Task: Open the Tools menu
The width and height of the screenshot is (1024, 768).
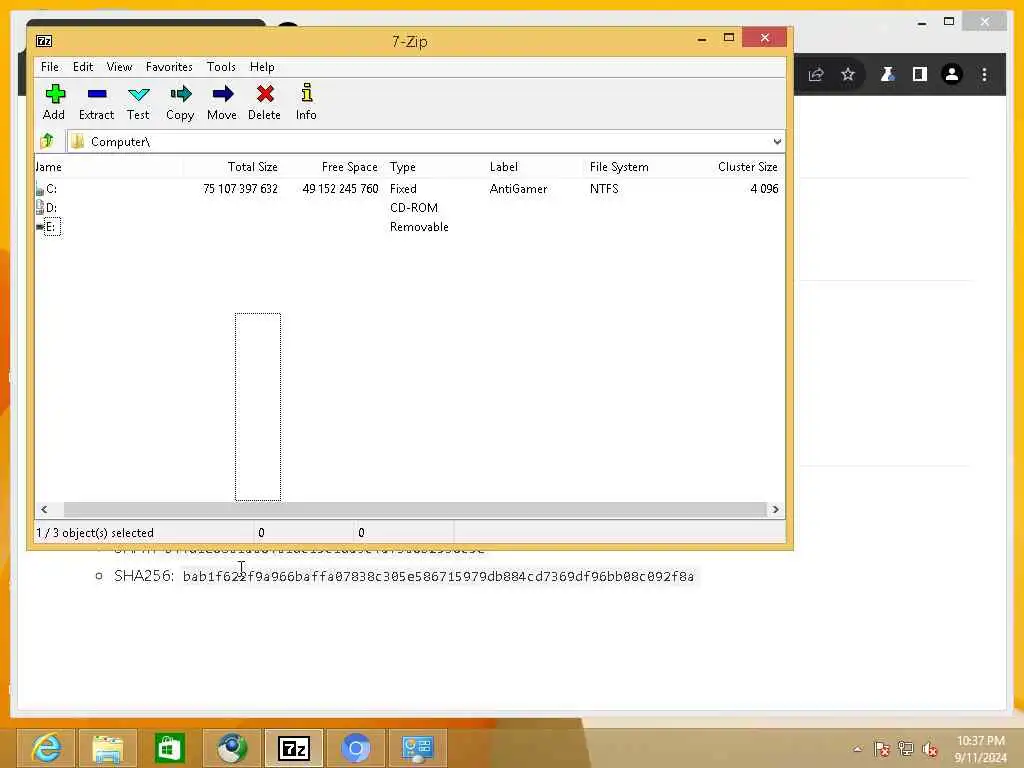Action: point(221,67)
